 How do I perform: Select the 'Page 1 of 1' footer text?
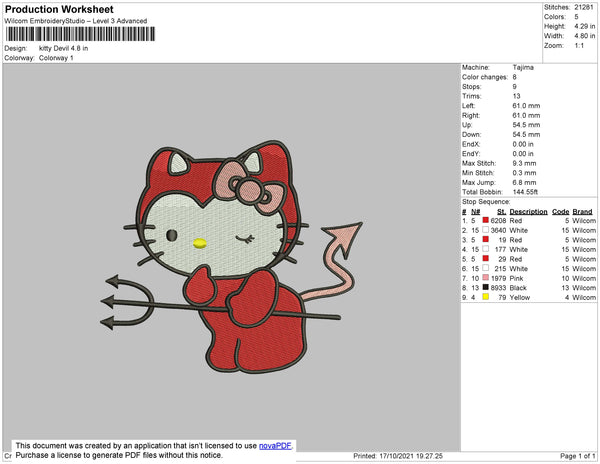[577, 456]
